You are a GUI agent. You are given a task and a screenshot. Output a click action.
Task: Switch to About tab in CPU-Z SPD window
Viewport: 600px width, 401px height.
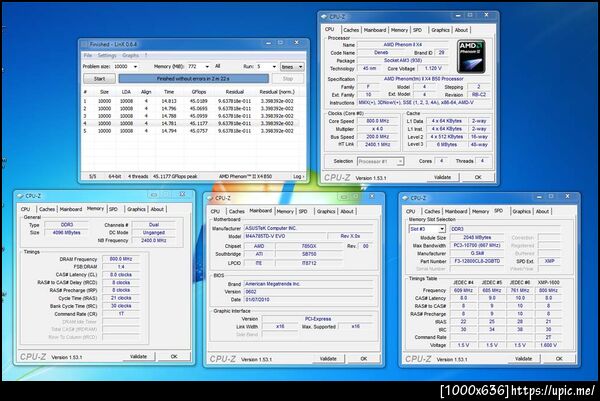(x=542, y=211)
